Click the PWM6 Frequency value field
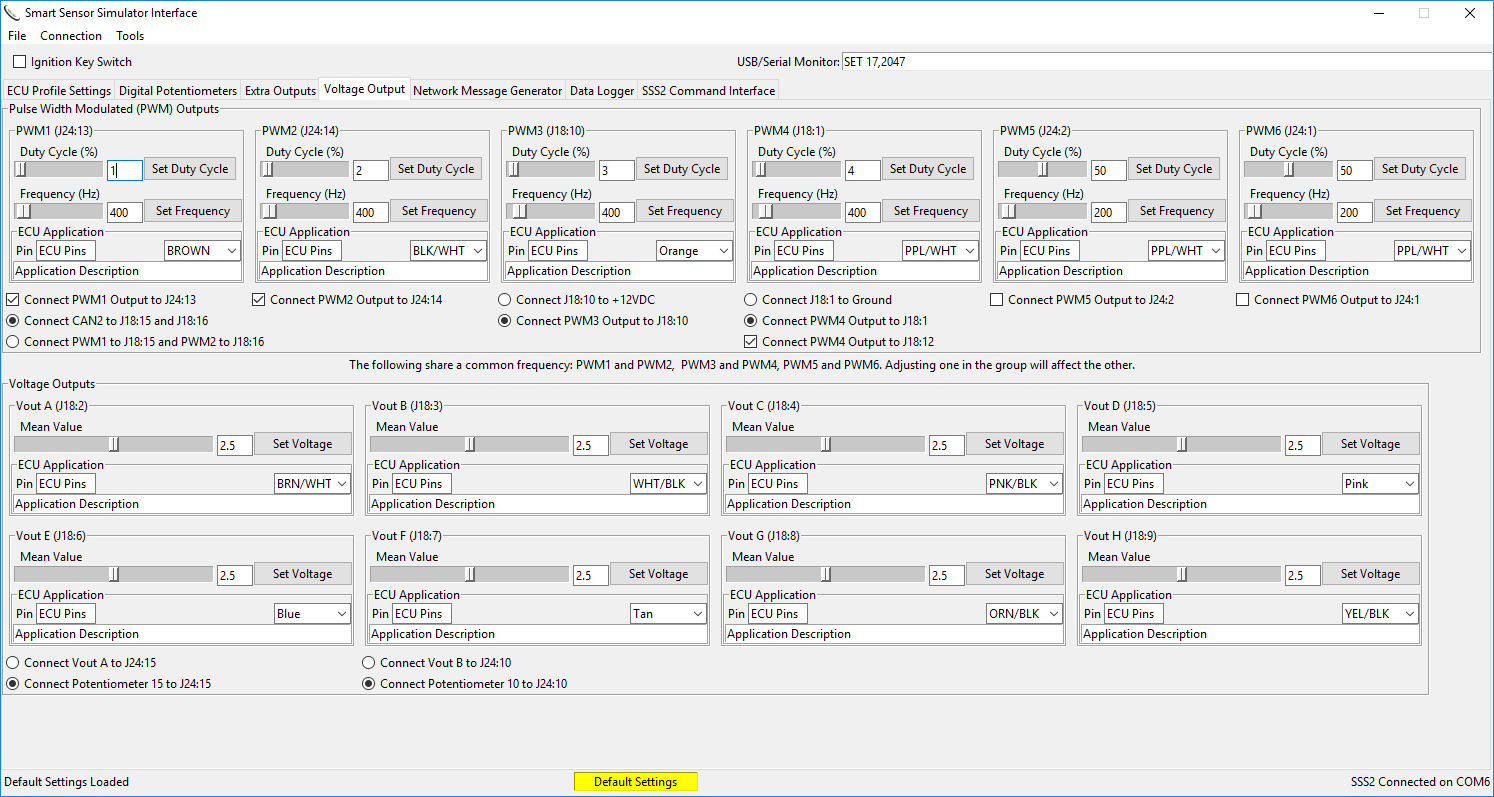 tap(1355, 213)
